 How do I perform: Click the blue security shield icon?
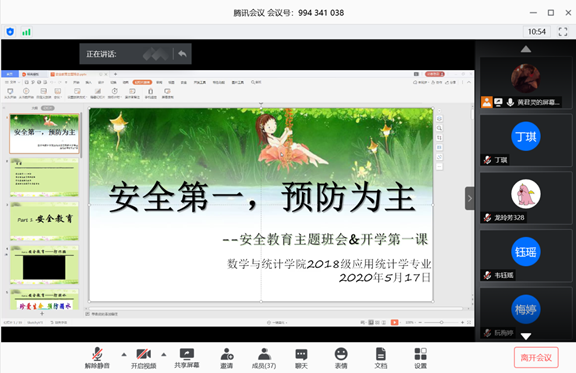[x=10, y=32]
